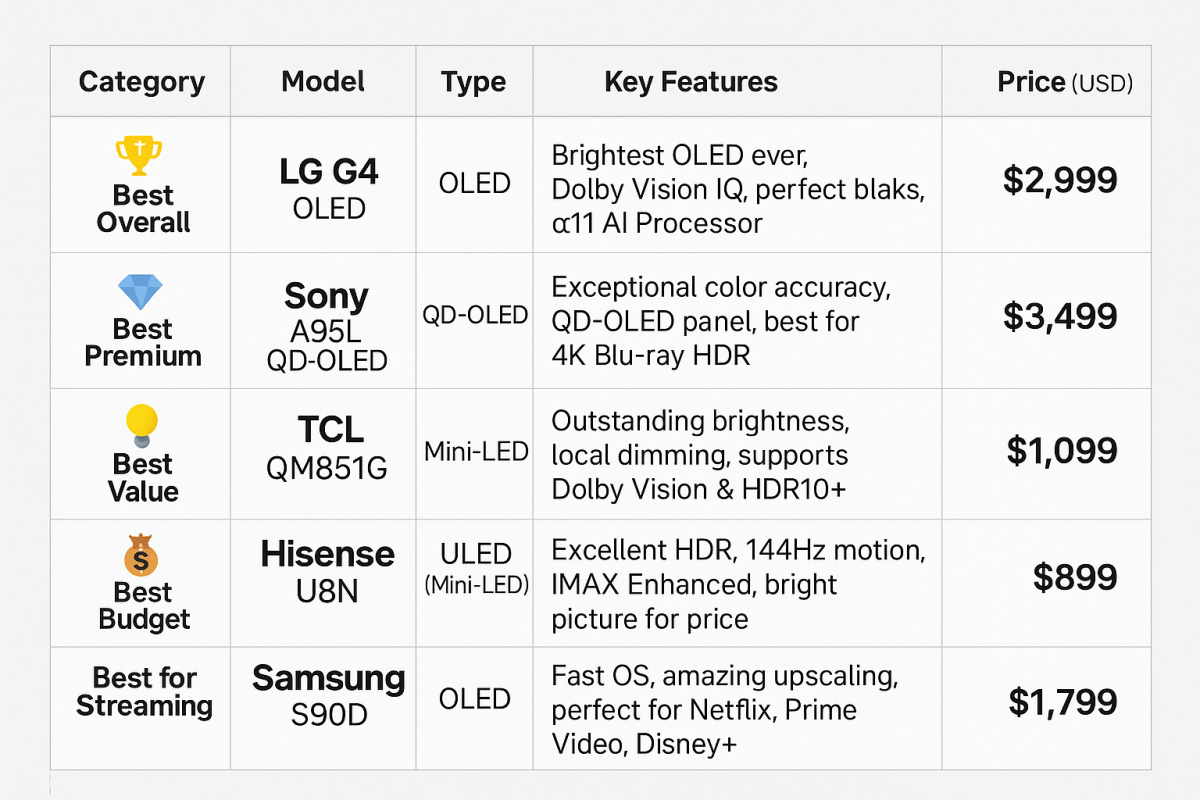This screenshot has height=800, width=1200.
Task: Click the Hisense U8N model name
Action: (328, 571)
